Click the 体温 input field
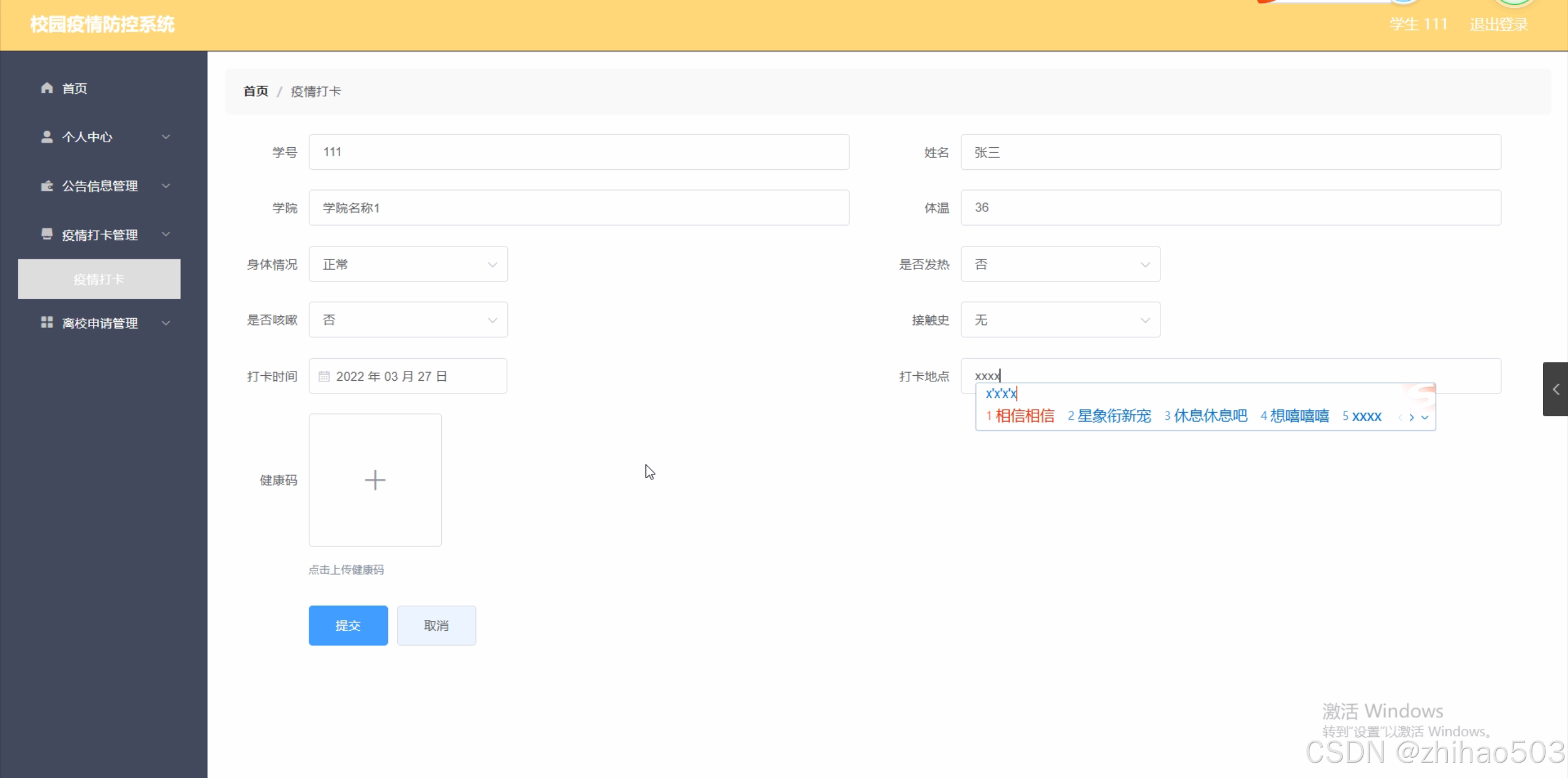Viewport: 1568px width, 778px height. click(x=1230, y=208)
